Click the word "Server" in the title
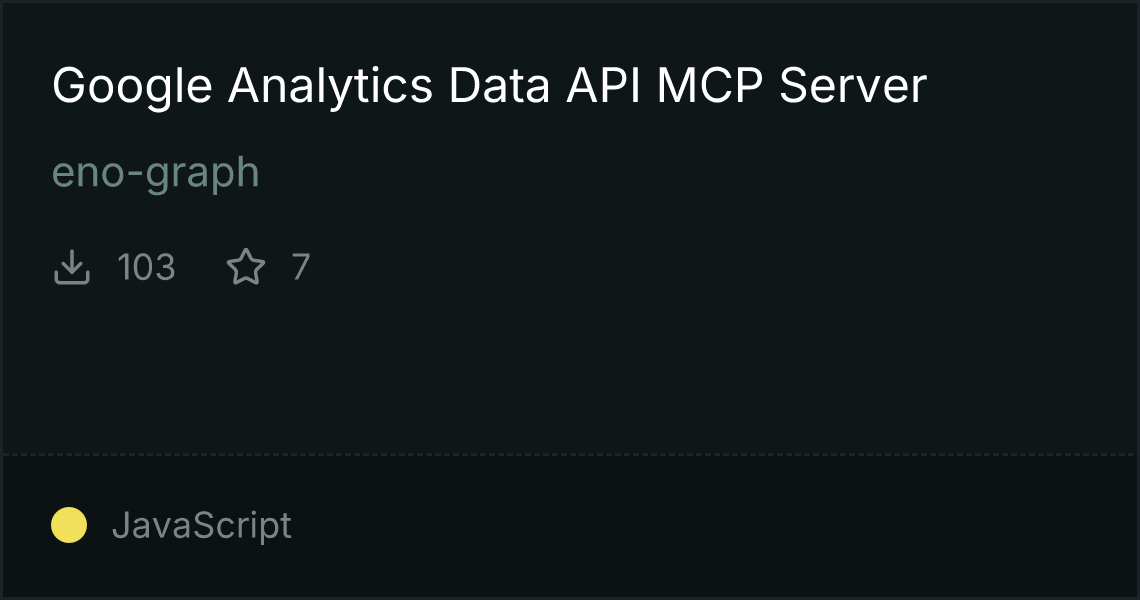The width and height of the screenshot is (1140, 600). (x=853, y=87)
